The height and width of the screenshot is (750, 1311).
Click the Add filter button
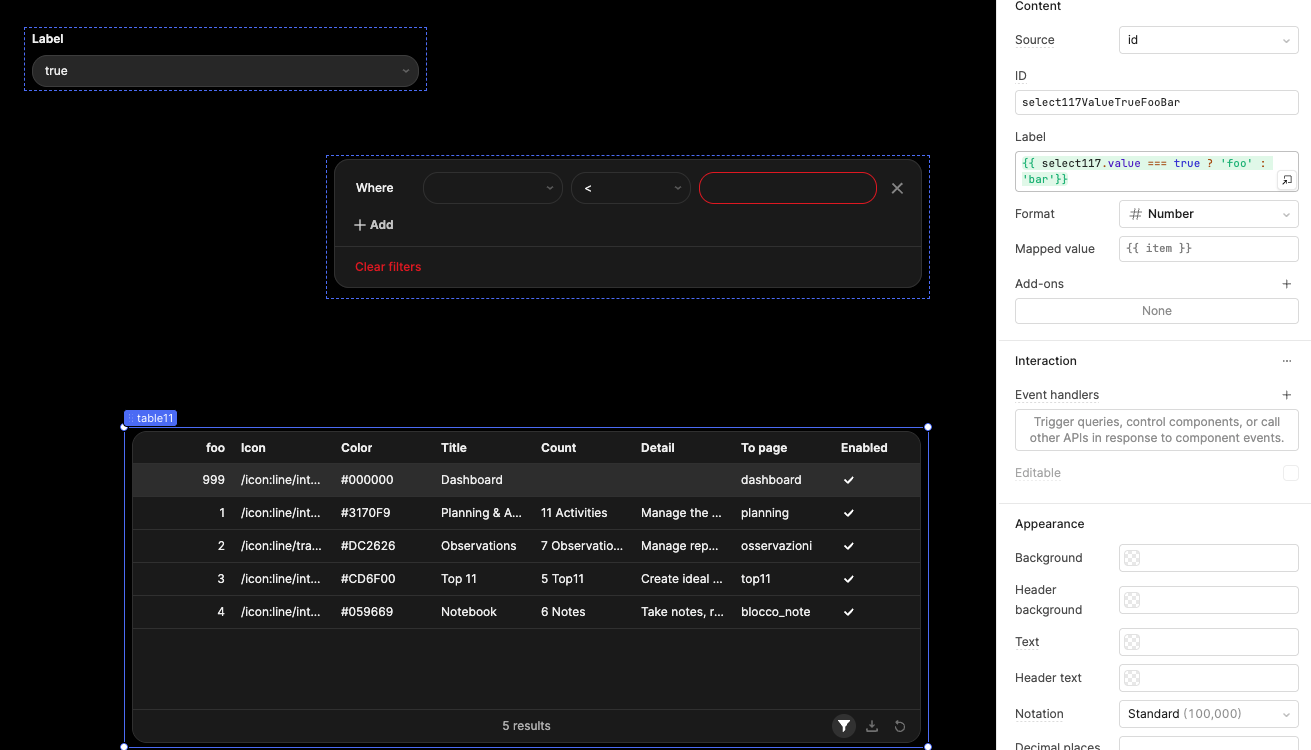(374, 225)
